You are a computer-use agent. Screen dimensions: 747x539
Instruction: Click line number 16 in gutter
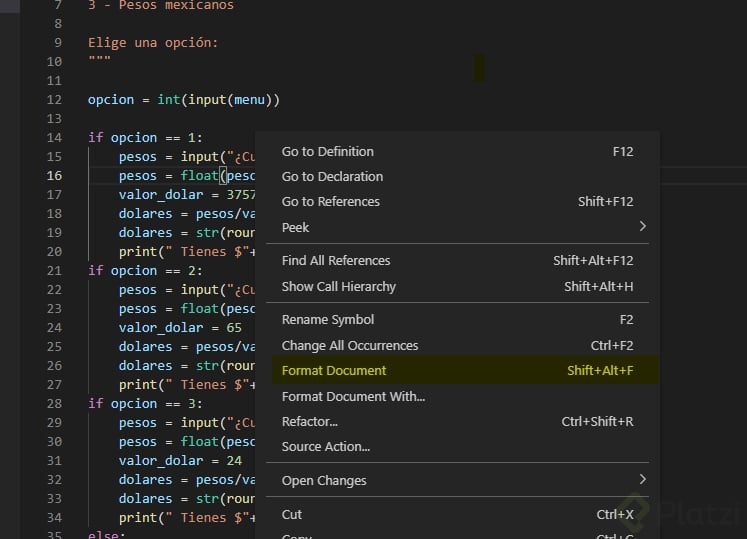click(54, 175)
